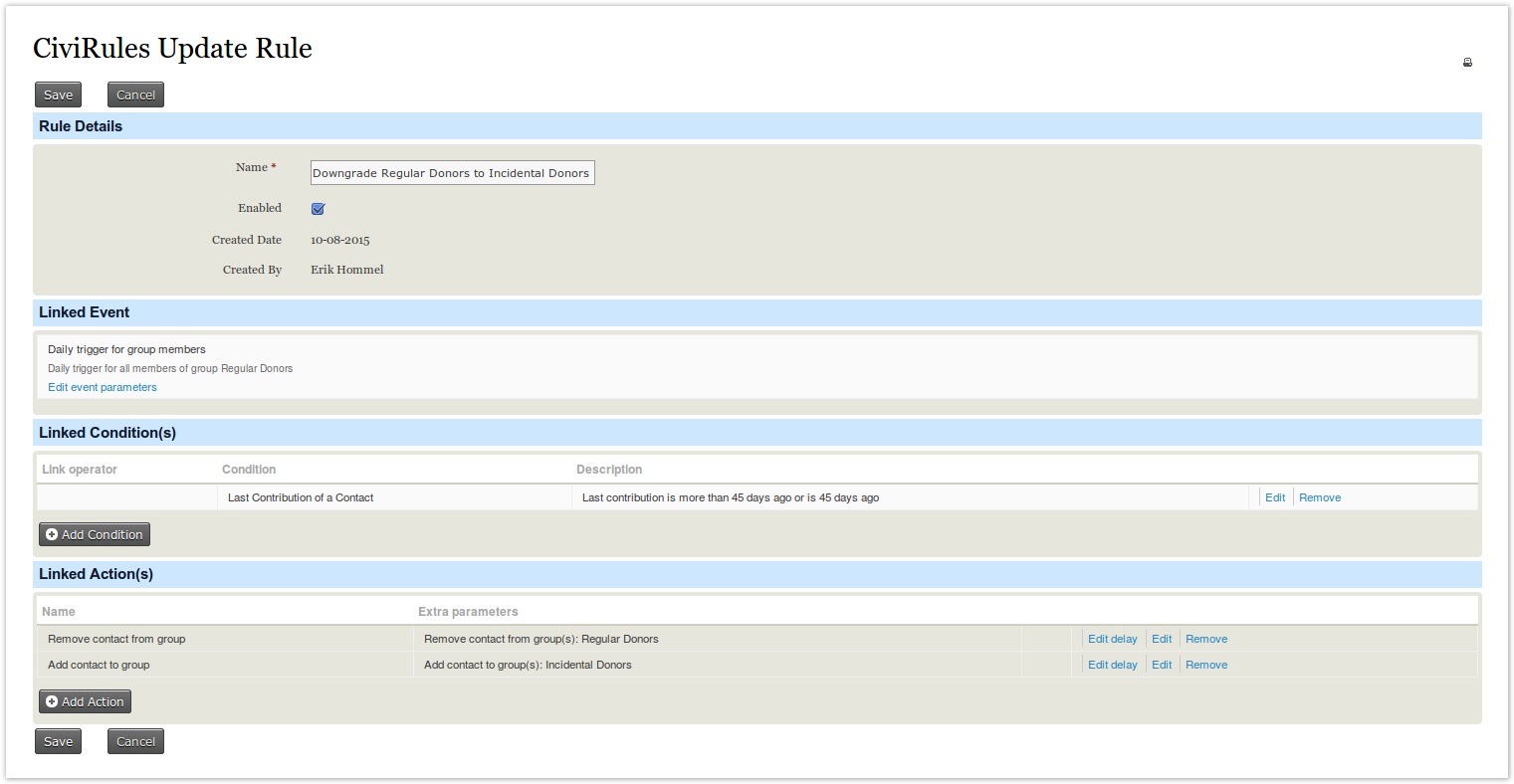Click the Add Condition button

95,534
